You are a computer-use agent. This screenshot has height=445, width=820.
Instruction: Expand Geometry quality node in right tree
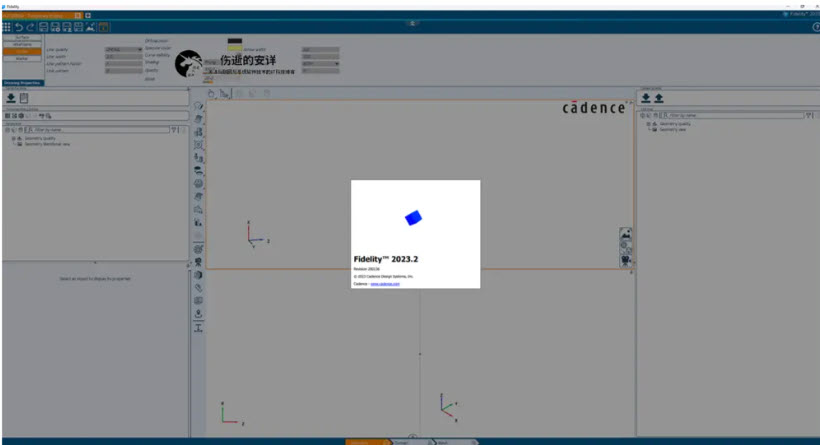[648, 124]
